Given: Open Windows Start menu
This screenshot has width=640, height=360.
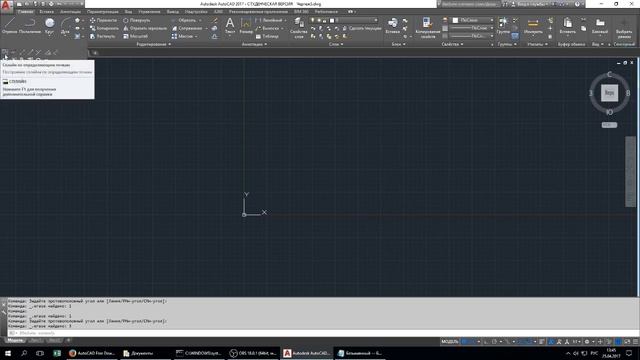Looking at the screenshot, I should (x=7, y=353).
